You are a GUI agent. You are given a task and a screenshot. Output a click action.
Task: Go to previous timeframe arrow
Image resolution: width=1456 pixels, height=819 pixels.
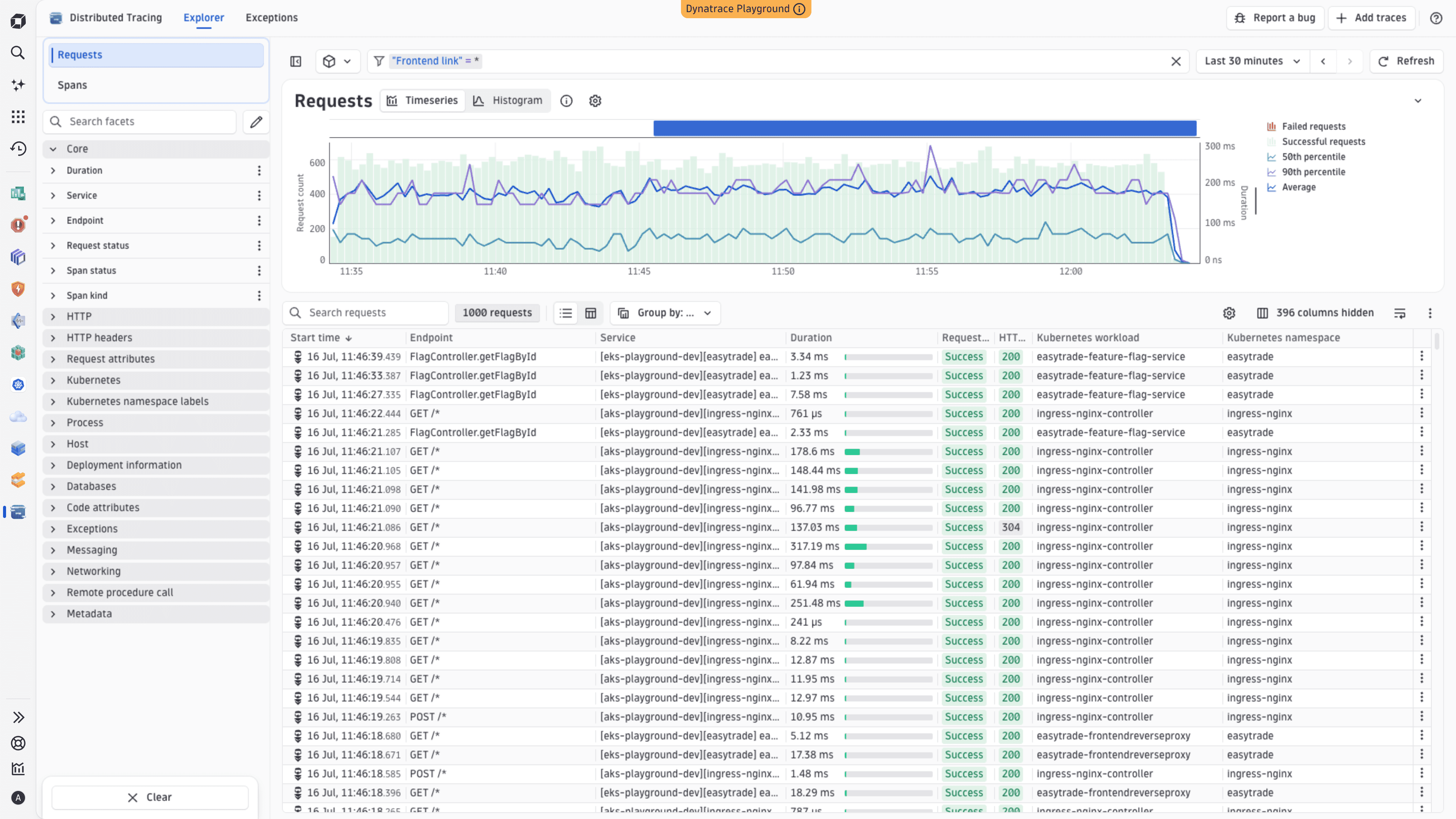click(x=1323, y=61)
